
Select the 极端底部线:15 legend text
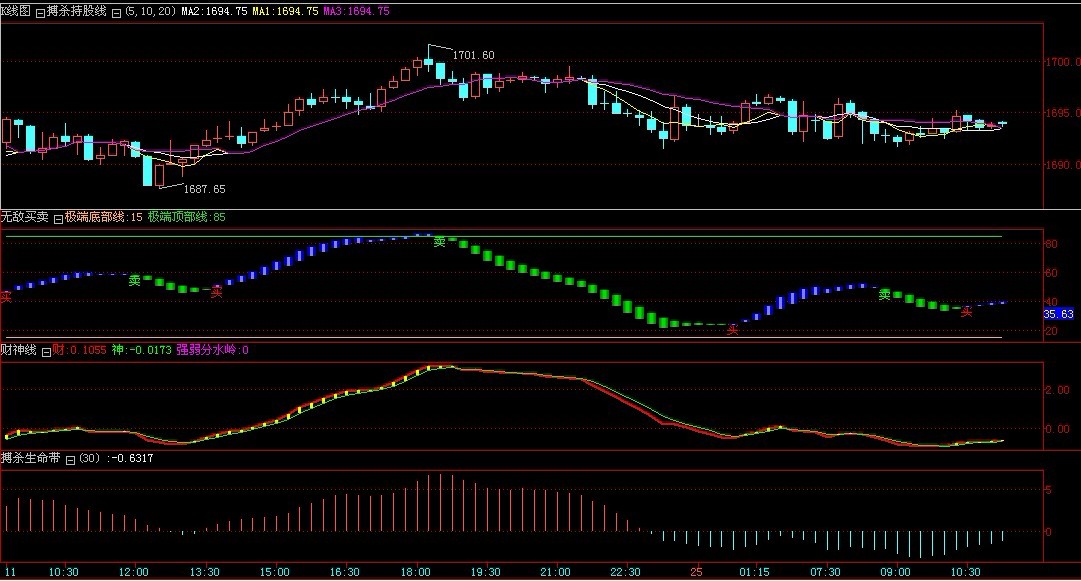(x=103, y=217)
